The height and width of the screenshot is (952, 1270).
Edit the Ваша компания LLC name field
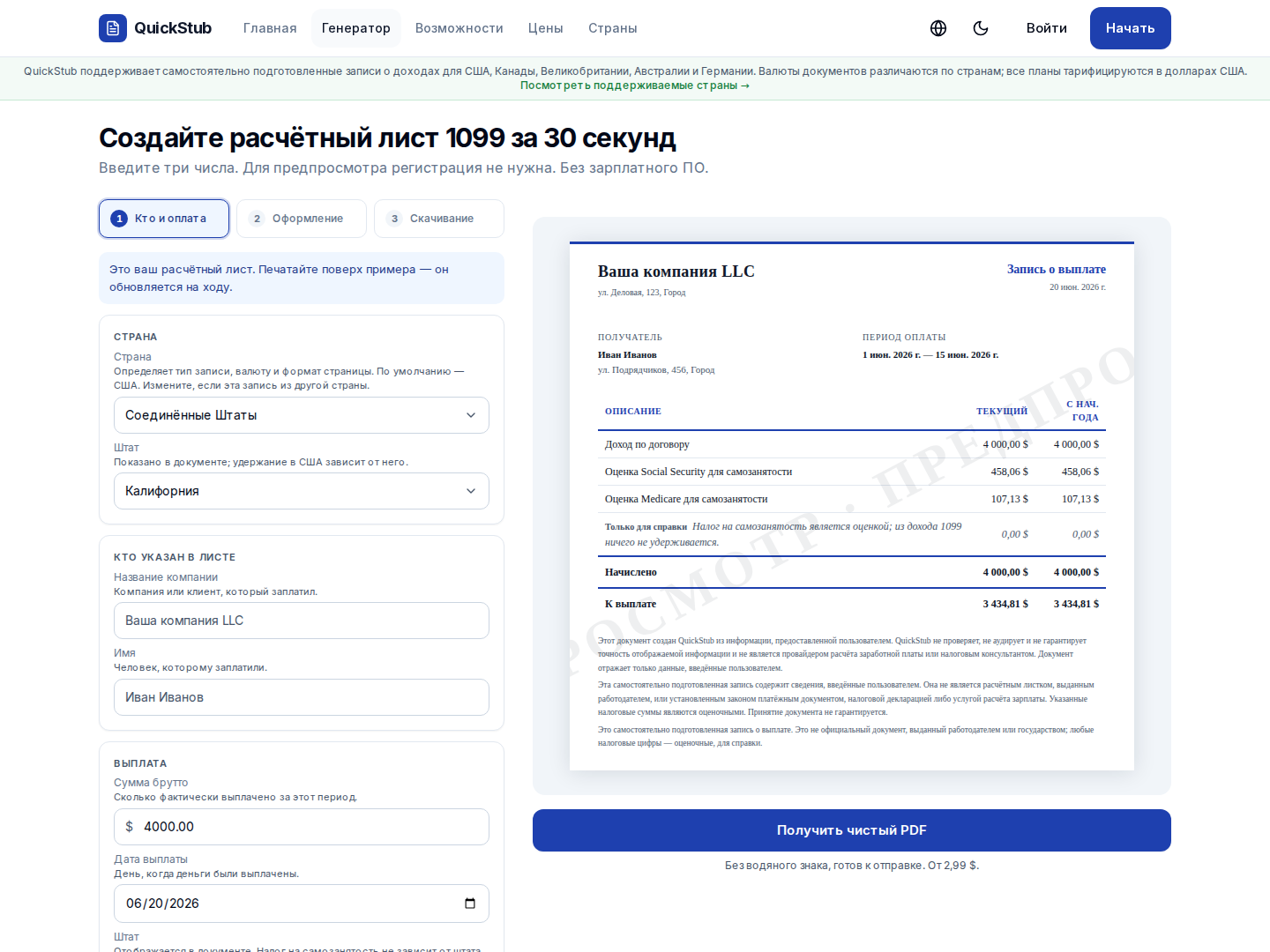click(302, 621)
